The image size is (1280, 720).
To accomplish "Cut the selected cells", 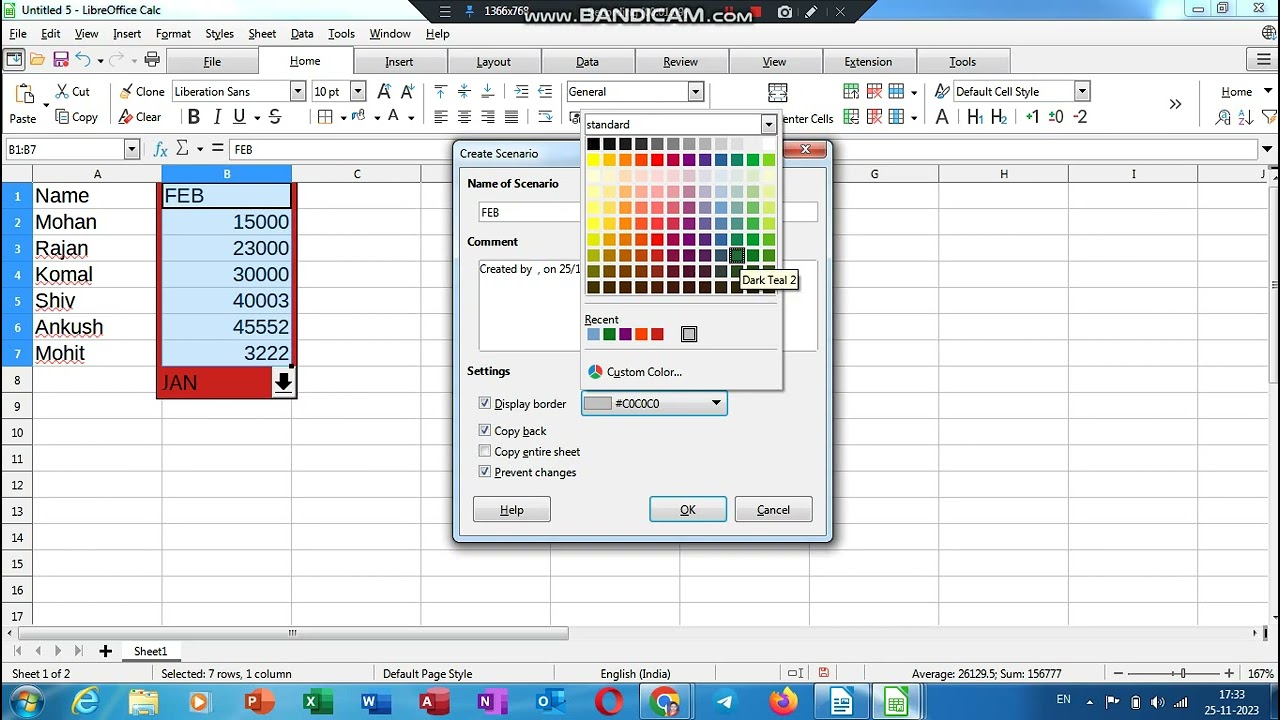I will 73,91.
